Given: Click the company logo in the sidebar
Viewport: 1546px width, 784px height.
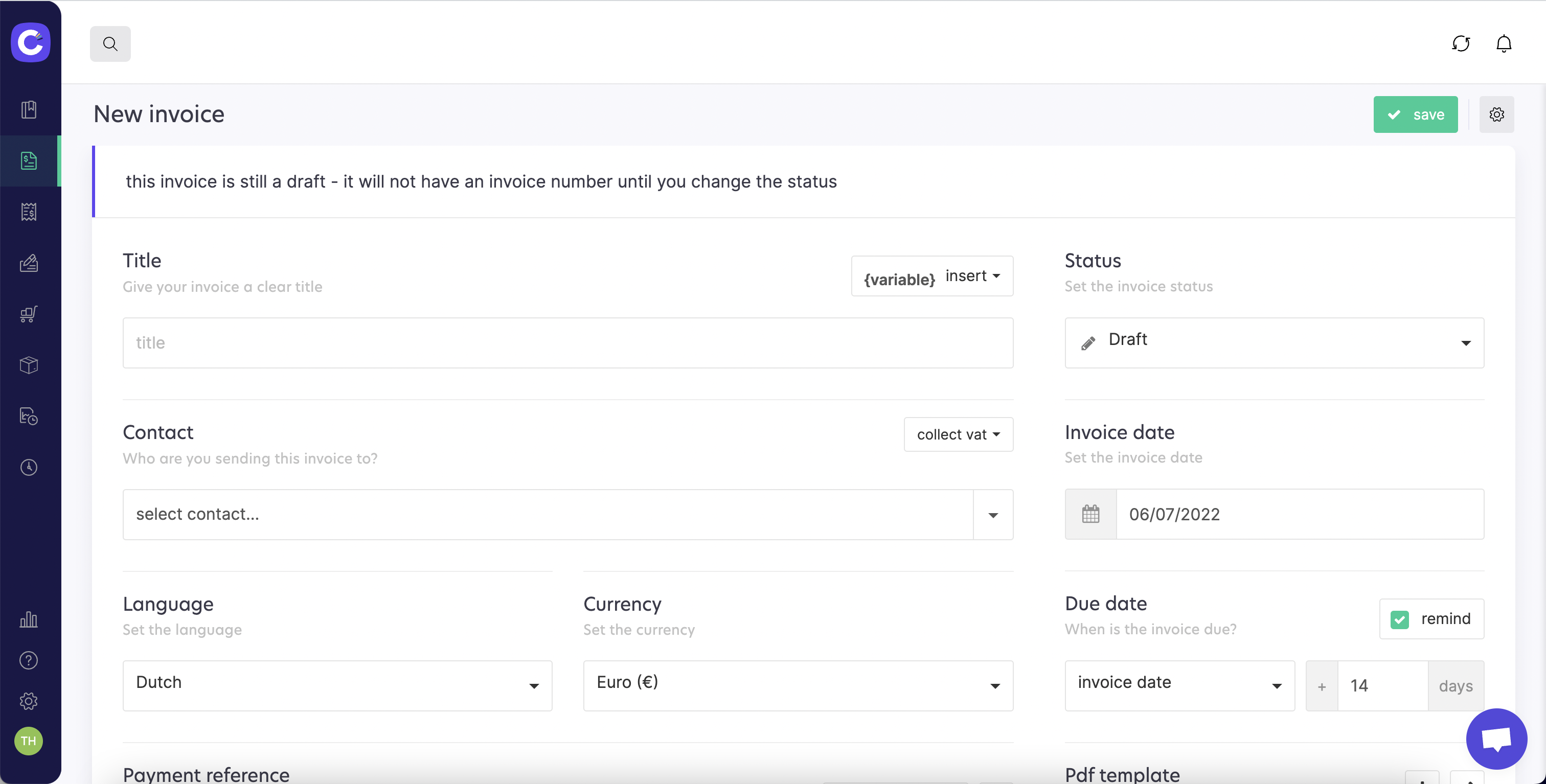Looking at the screenshot, I should tap(30, 42).
